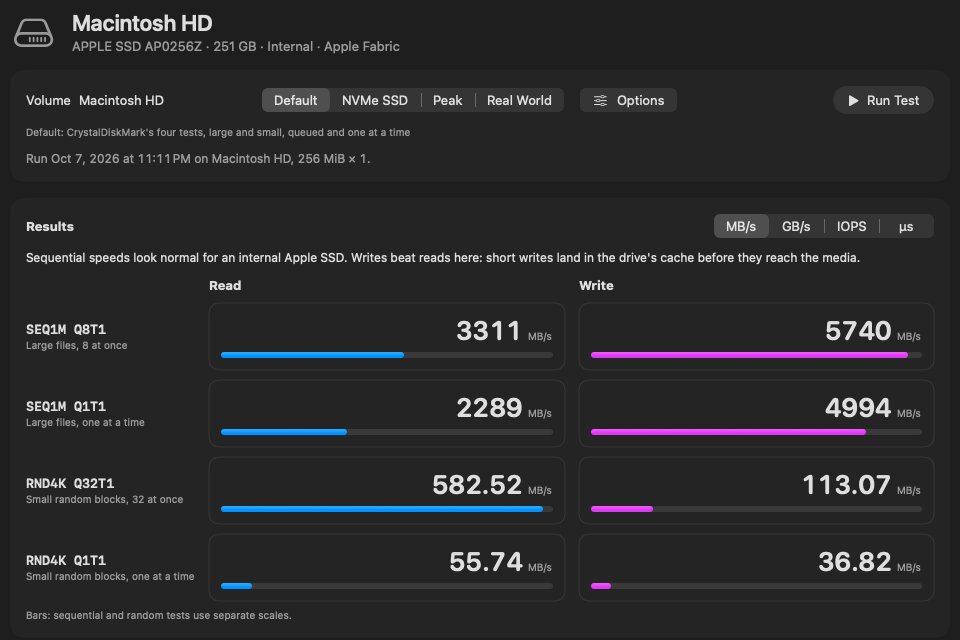Click the Bars separate scales footnote
Image resolution: width=960 pixels, height=640 pixels.
coord(159,616)
